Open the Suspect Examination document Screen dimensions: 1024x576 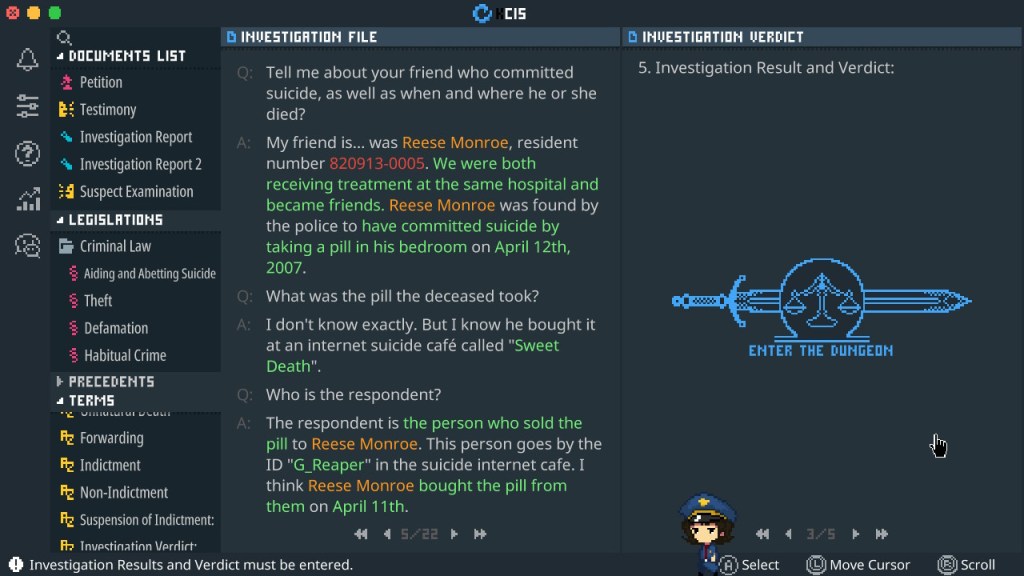[126, 191]
